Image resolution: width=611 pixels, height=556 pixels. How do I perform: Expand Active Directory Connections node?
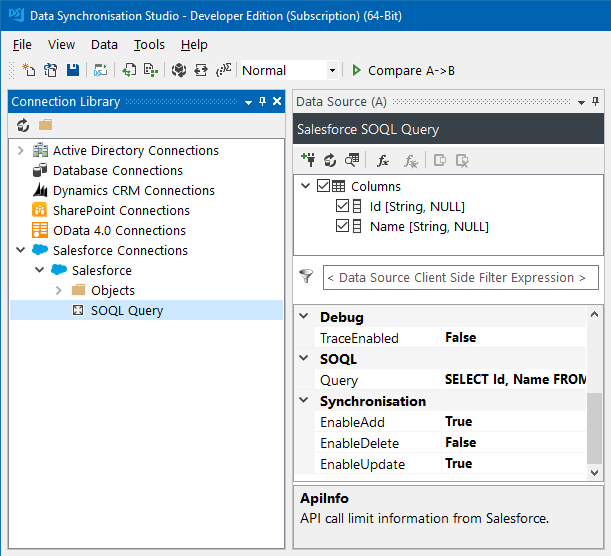click(x=21, y=150)
